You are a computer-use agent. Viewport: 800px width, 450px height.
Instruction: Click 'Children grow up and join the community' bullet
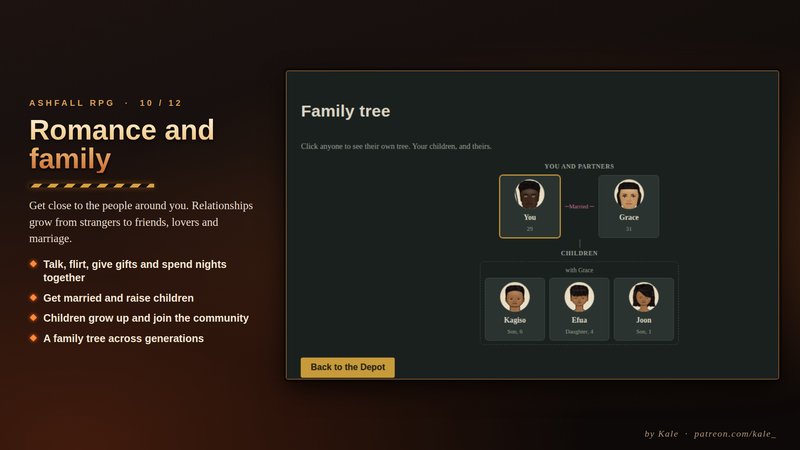click(146, 318)
